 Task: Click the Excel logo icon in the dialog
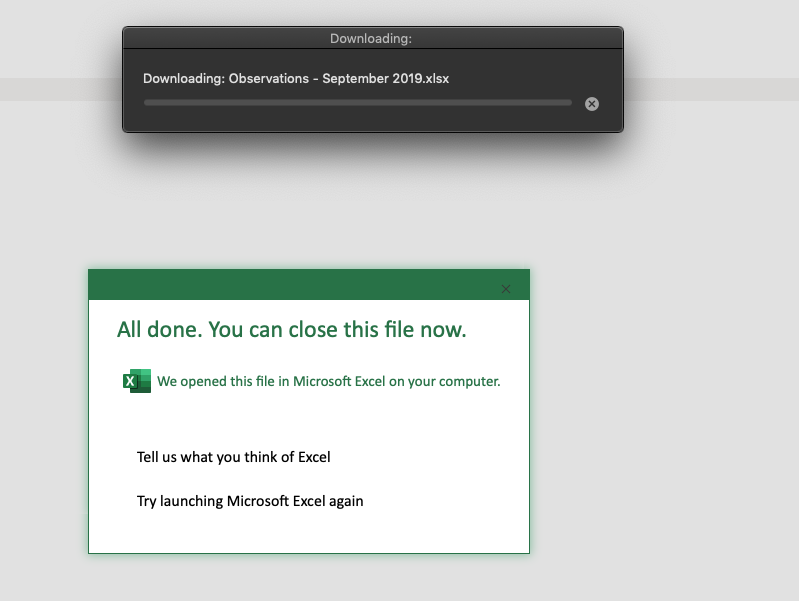[137, 381]
